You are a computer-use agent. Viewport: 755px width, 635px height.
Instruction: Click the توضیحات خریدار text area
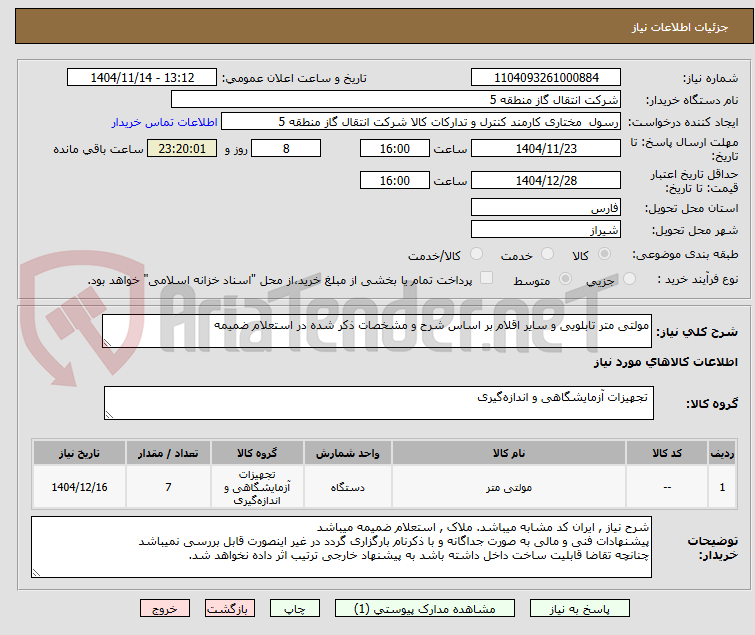point(341,547)
